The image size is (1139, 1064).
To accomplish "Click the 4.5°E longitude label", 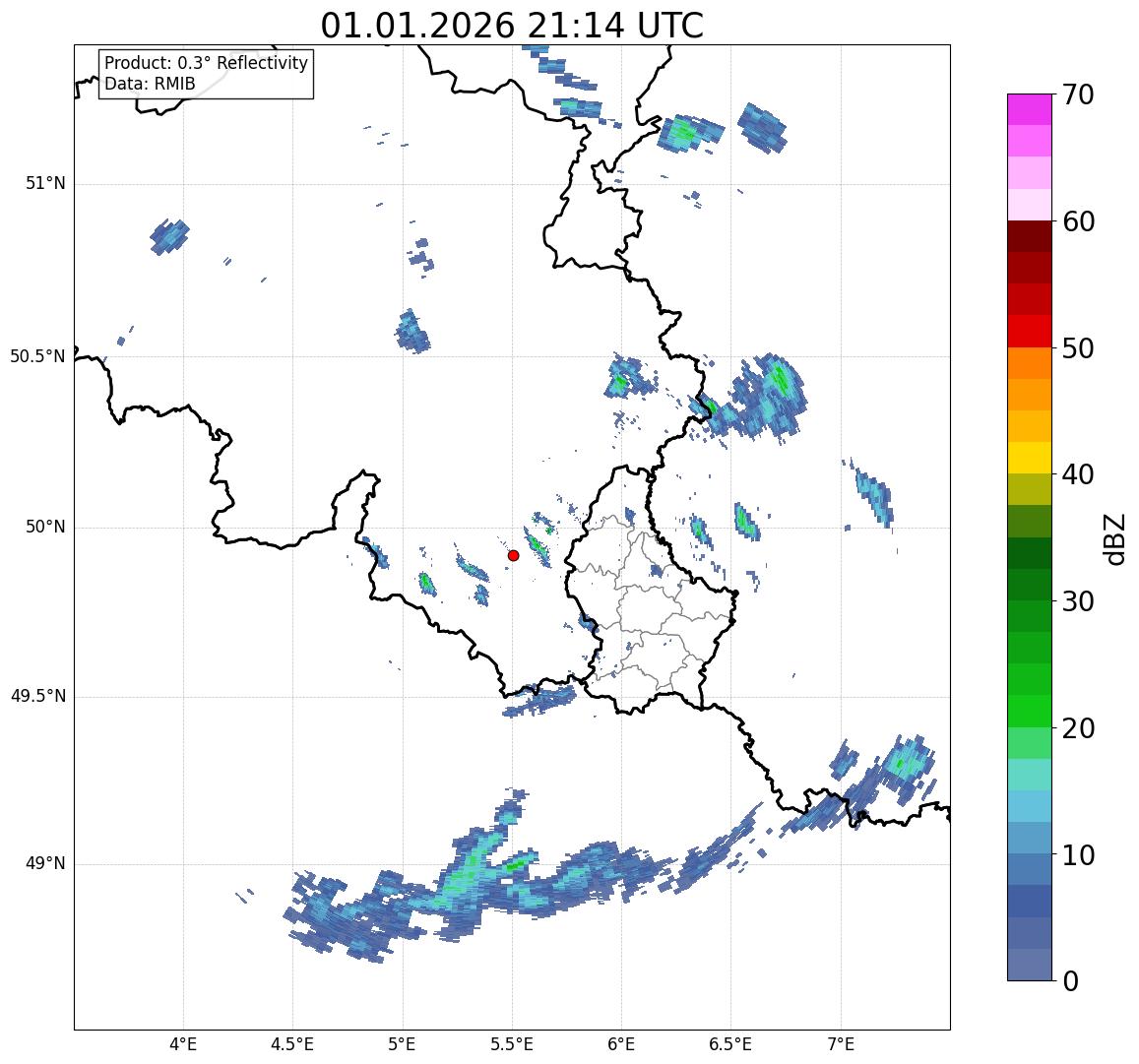I will pos(292,1044).
